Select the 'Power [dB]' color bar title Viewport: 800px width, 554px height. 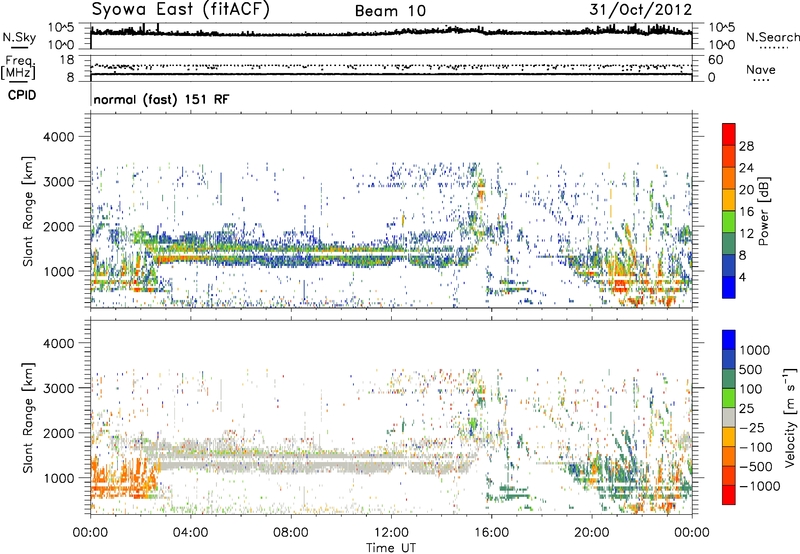click(763, 211)
